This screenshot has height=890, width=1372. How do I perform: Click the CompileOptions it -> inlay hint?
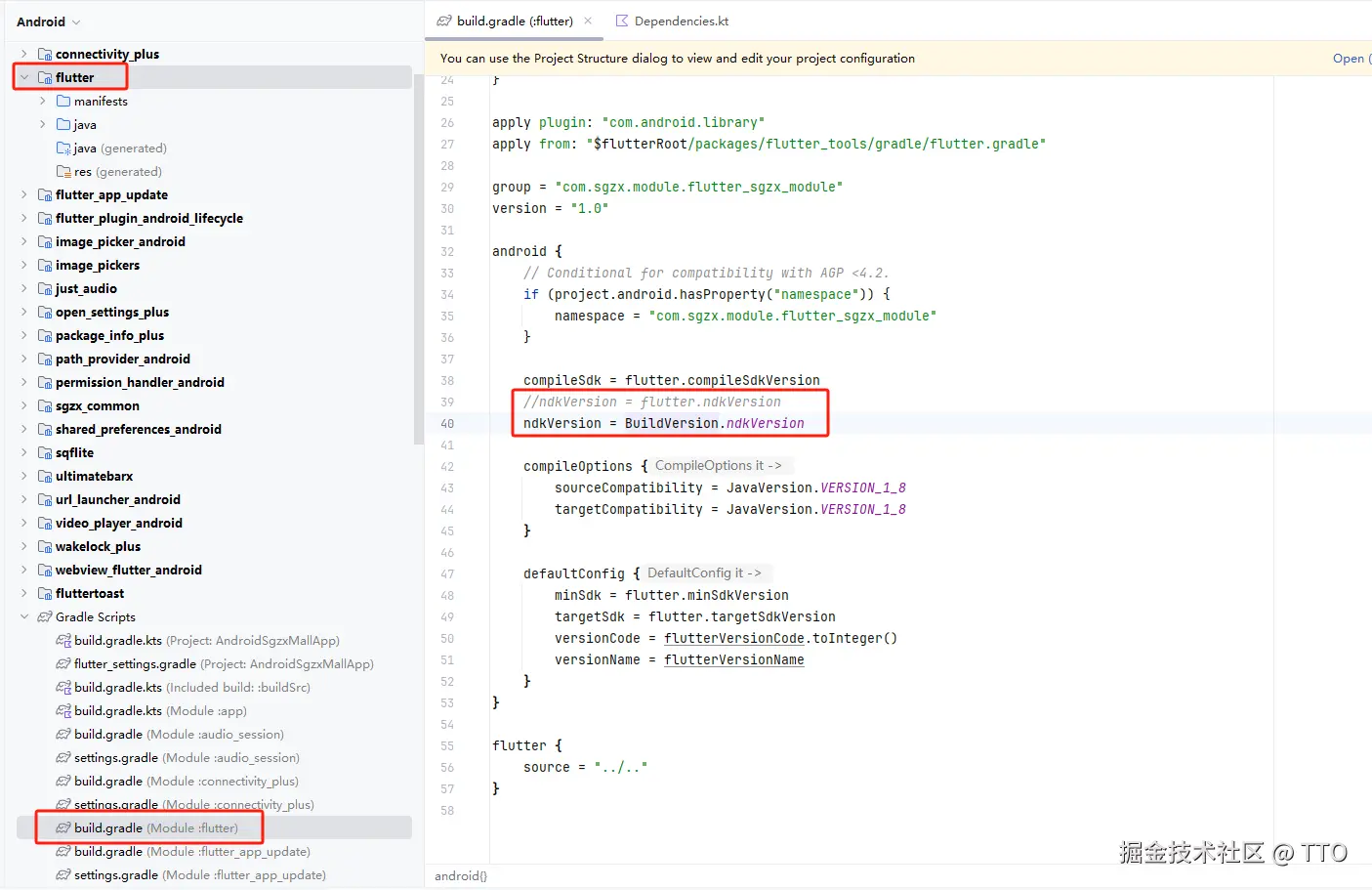click(x=722, y=466)
